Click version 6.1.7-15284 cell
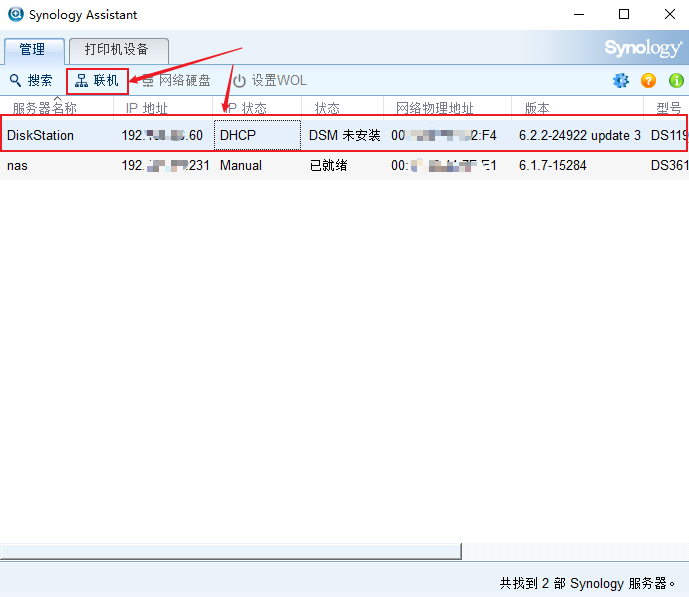 552,165
